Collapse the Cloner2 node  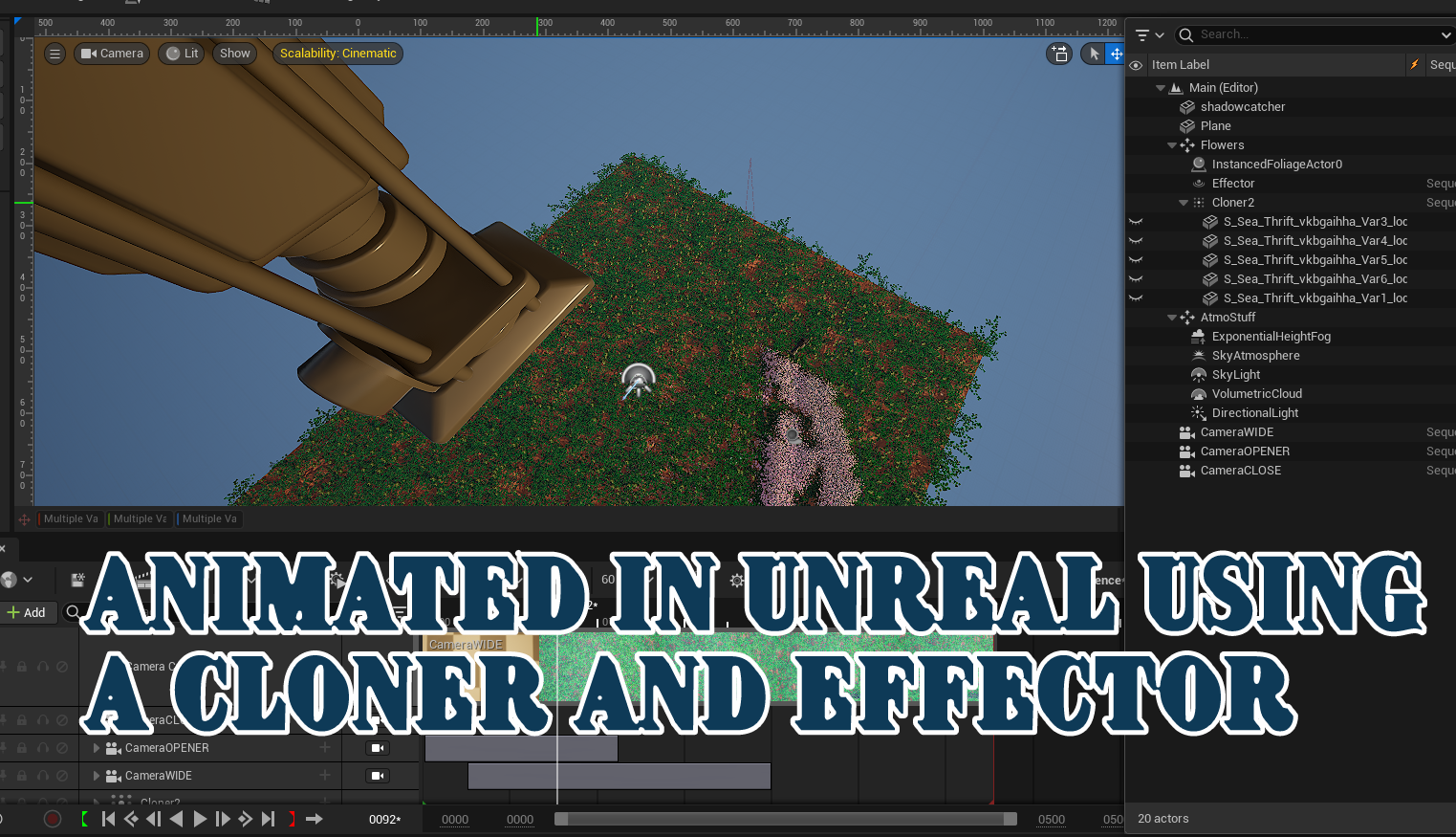point(1184,203)
